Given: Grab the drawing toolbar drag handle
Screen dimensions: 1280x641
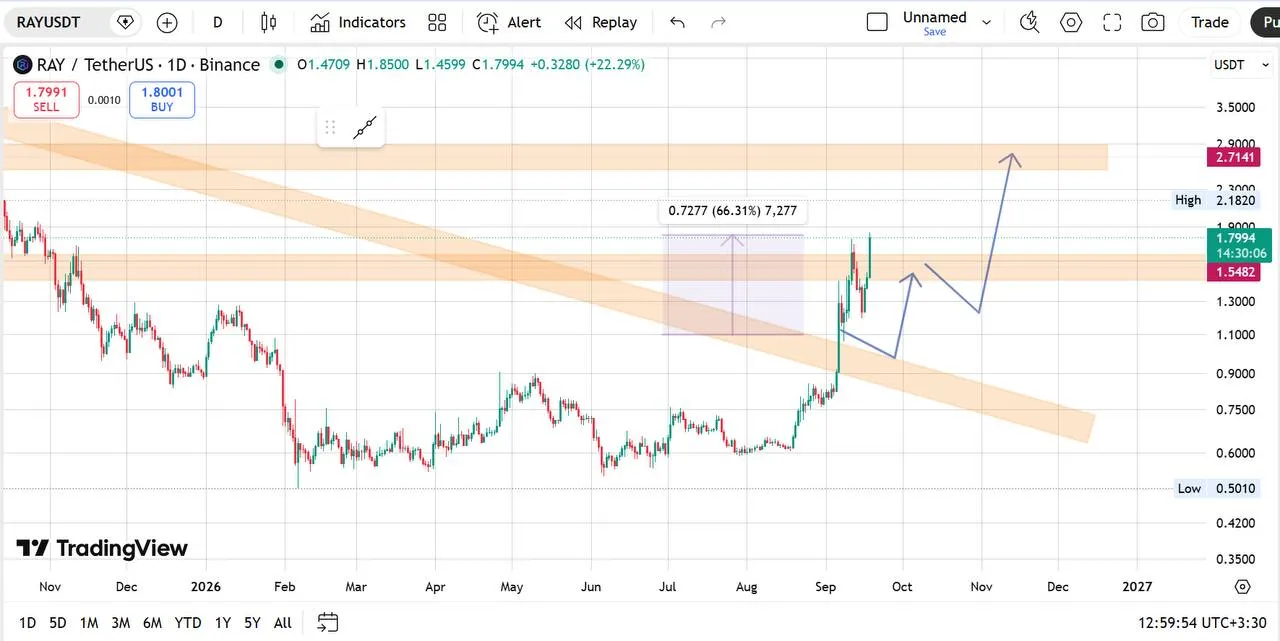Looking at the screenshot, I should pyautogui.click(x=330, y=127).
